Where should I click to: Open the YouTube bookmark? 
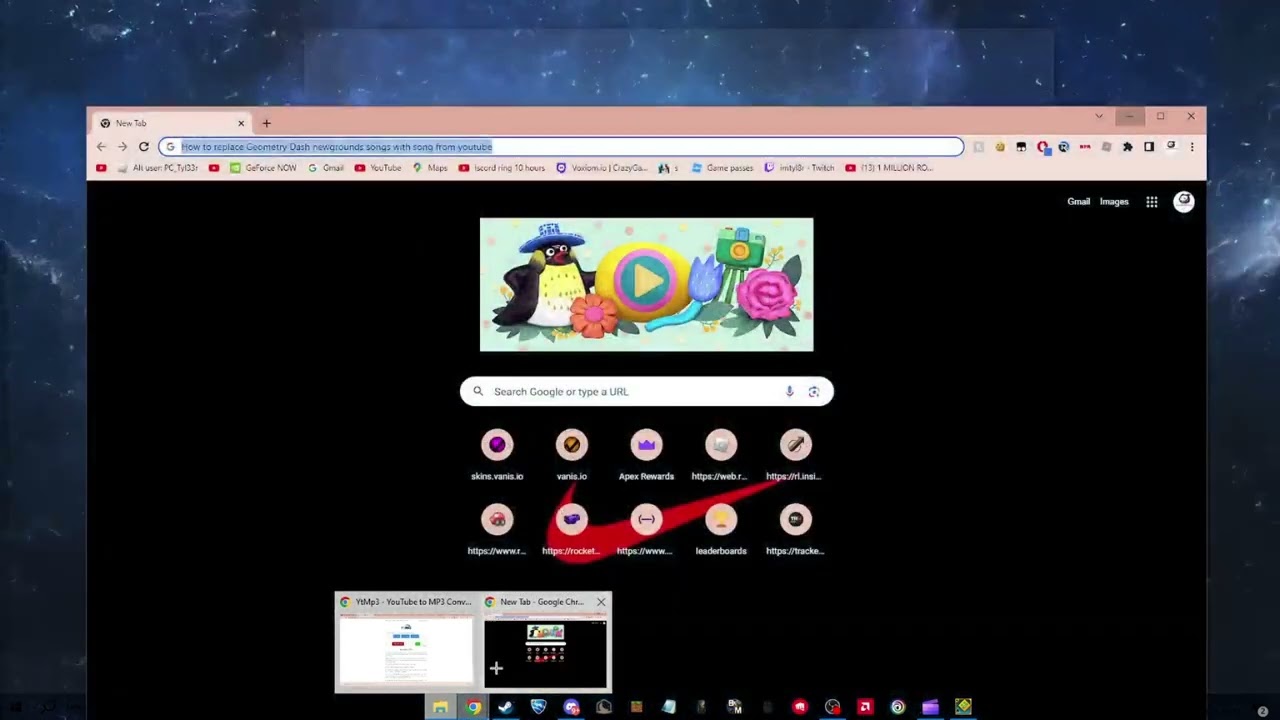click(x=378, y=168)
